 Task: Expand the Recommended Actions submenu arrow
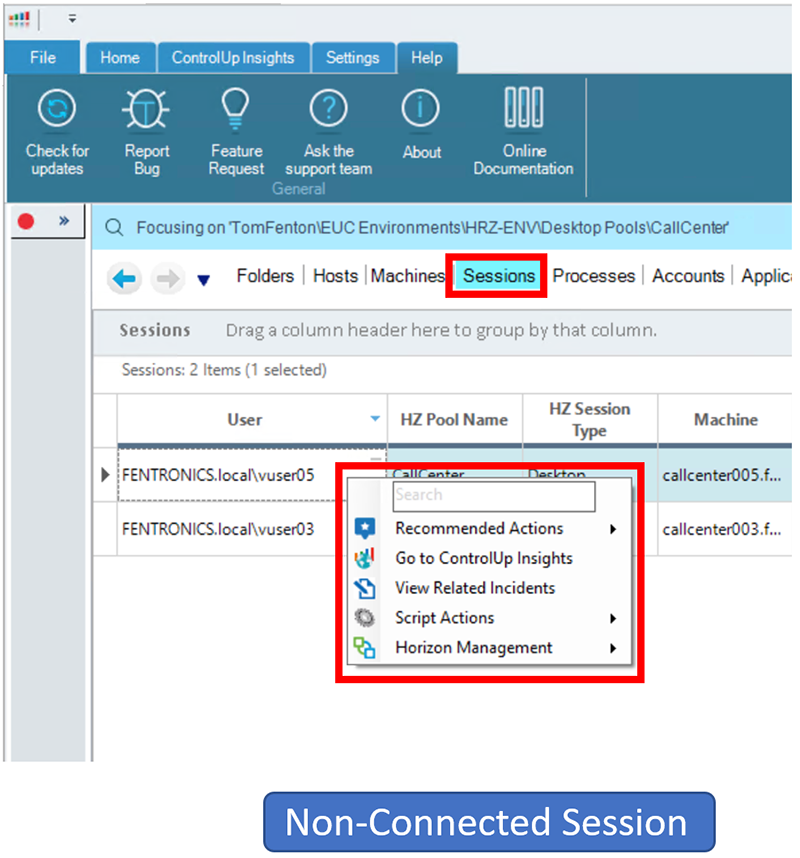click(x=613, y=529)
